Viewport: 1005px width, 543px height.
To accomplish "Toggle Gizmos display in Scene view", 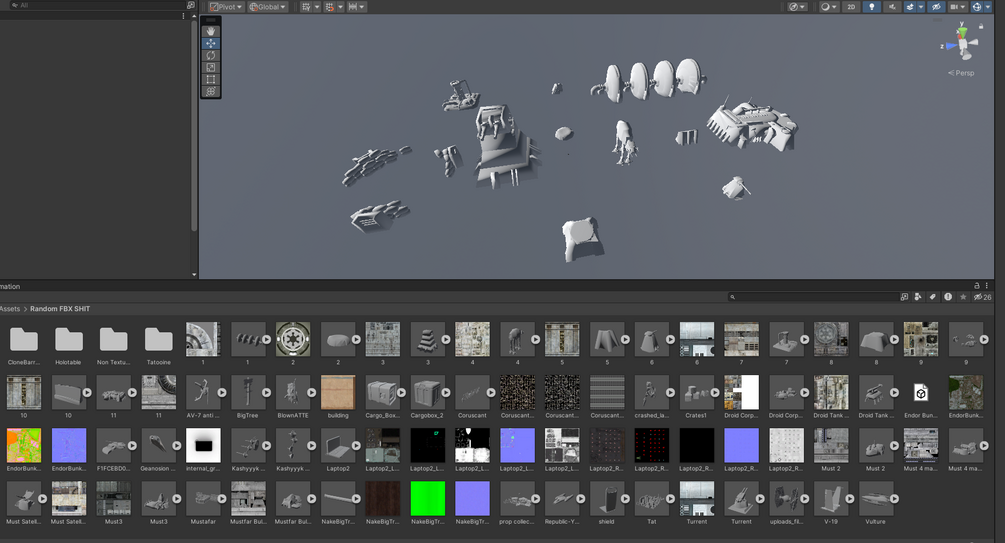I will pos(977,7).
